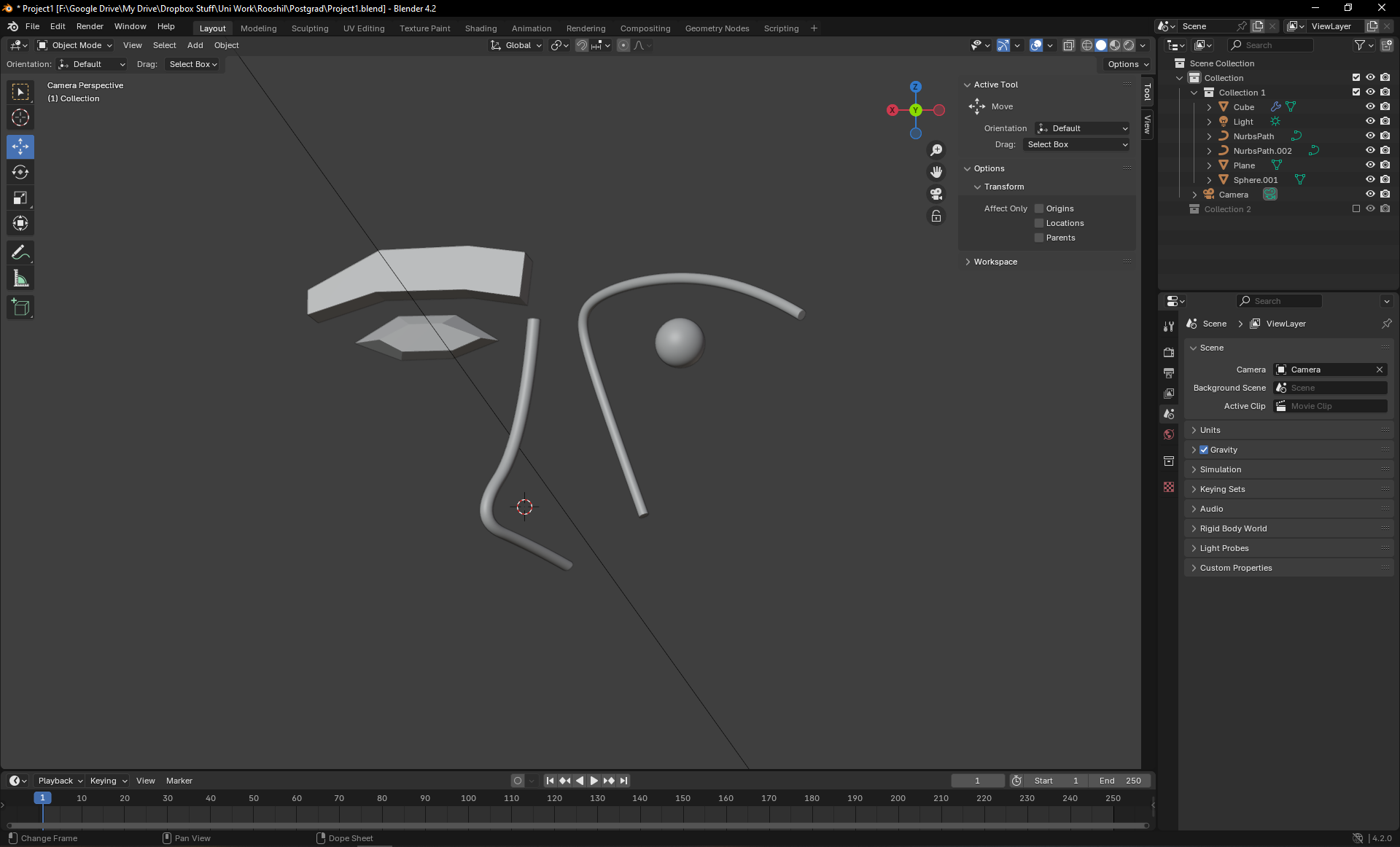Check Affect Only Origins option

[x=1040, y=208]
